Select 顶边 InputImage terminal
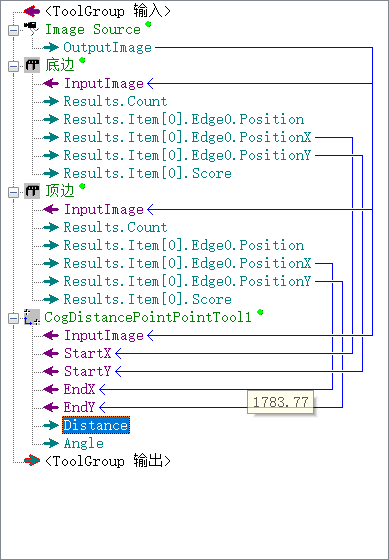 [x=104, y=209]
